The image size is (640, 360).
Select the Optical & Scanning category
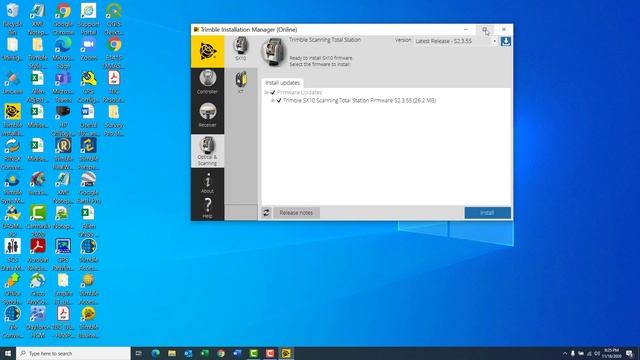pyautogui.click(x=207, y=151)
